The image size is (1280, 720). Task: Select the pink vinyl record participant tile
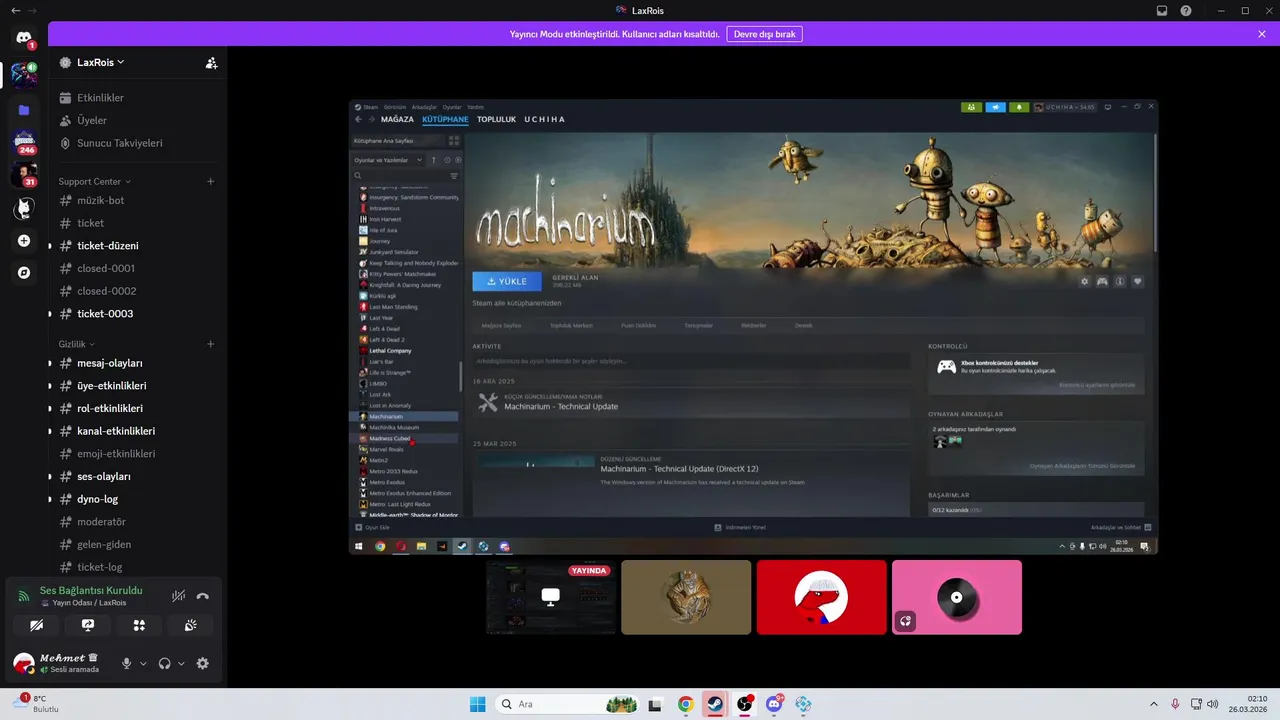[957, 597]
